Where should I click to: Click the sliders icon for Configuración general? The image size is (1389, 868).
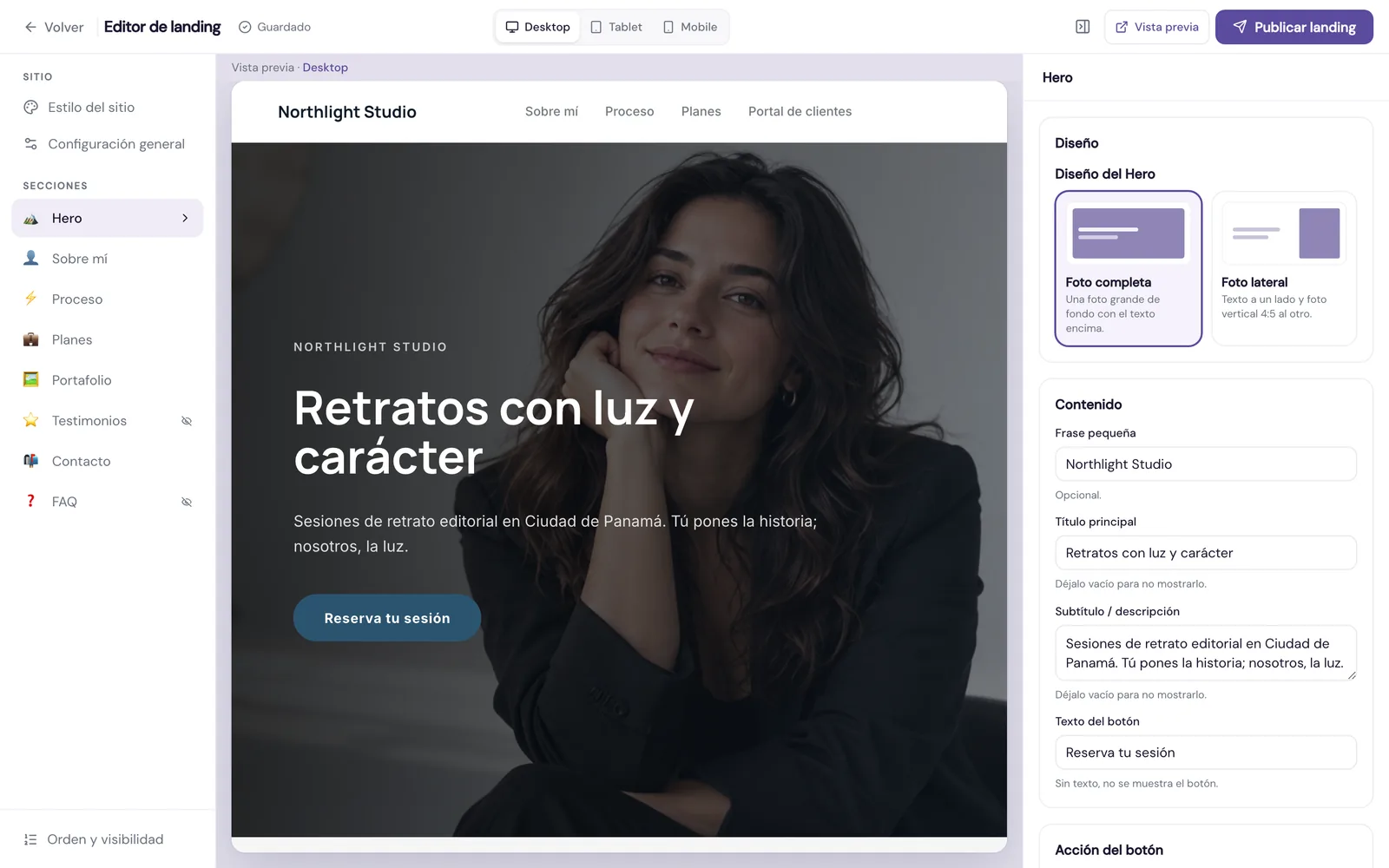point(31,143)
